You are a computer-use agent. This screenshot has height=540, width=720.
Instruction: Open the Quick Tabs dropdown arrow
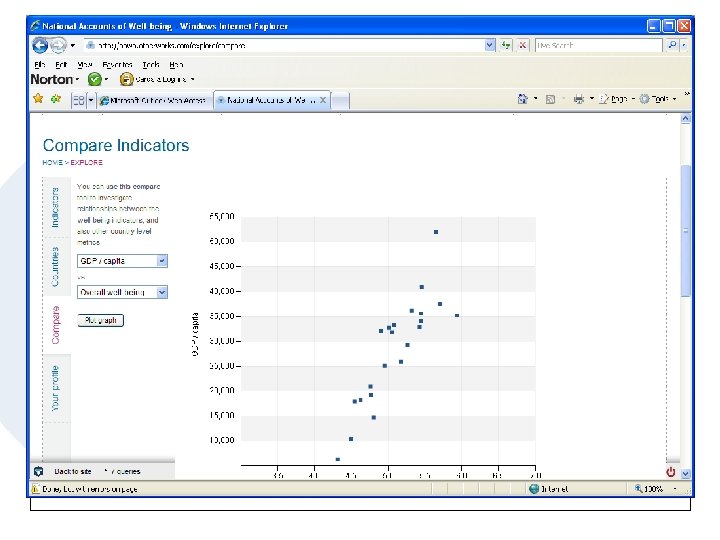coord(91,100)
